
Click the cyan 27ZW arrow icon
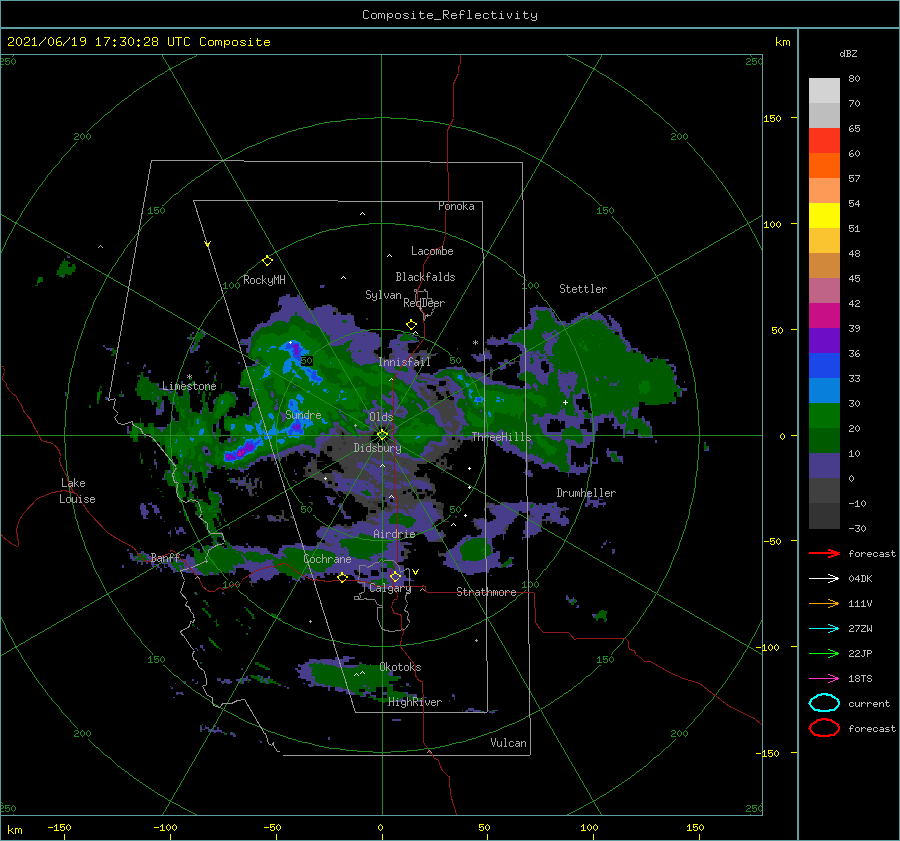click(824, 629)
